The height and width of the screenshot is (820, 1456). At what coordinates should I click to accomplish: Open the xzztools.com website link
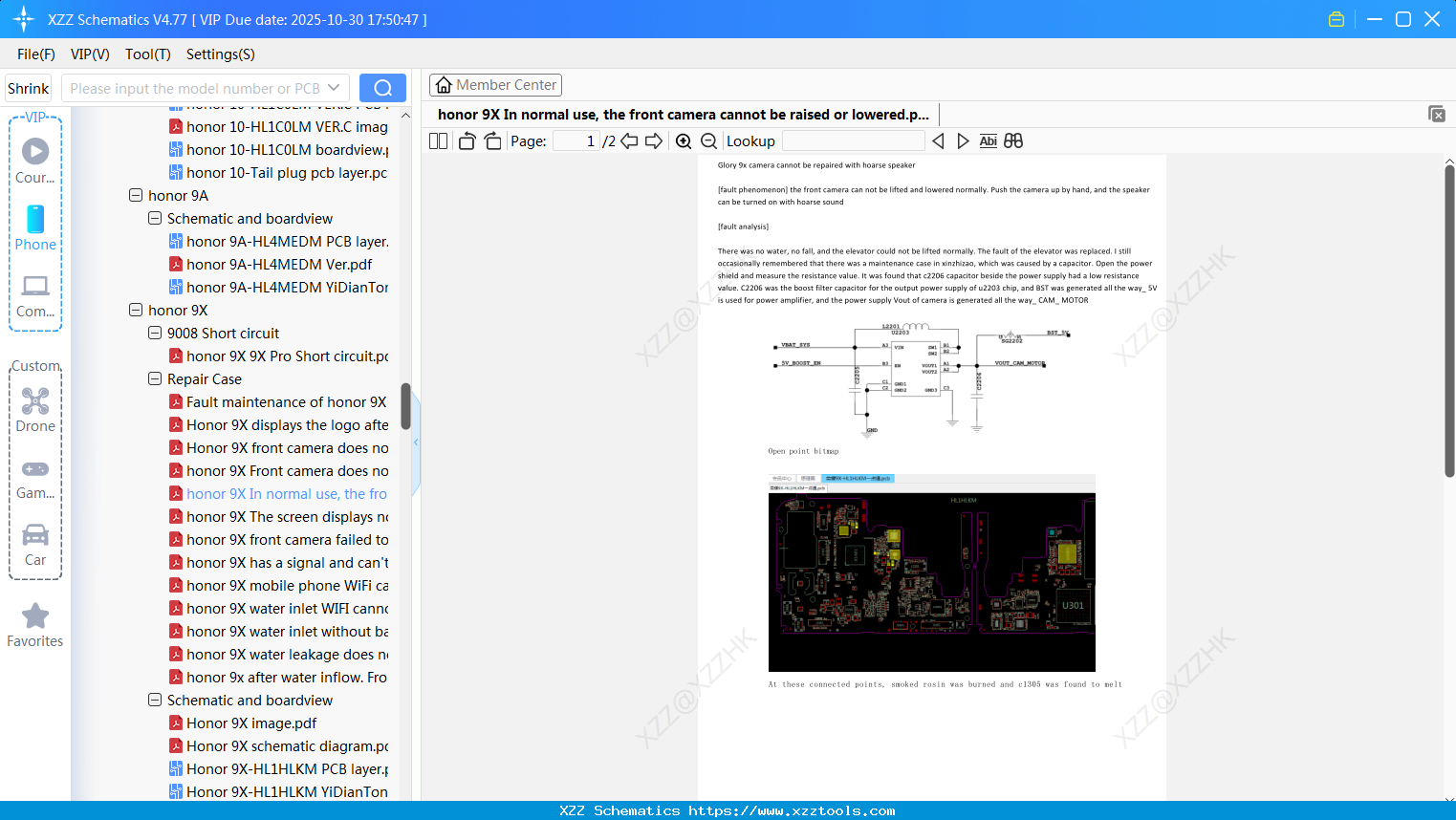pyautogui.click(x=792, y=810)
